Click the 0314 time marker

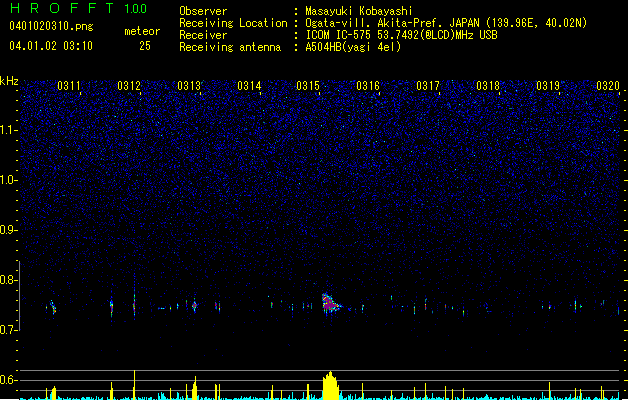pos(249,86)
